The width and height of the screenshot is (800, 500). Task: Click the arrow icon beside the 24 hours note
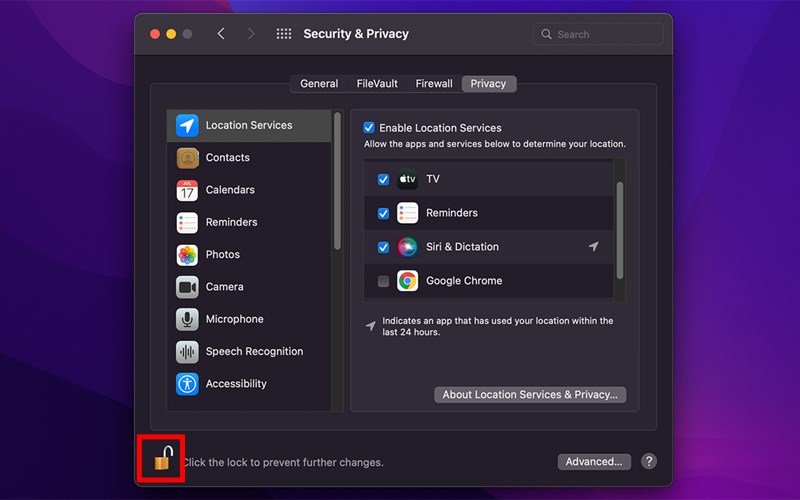point(371,326)
